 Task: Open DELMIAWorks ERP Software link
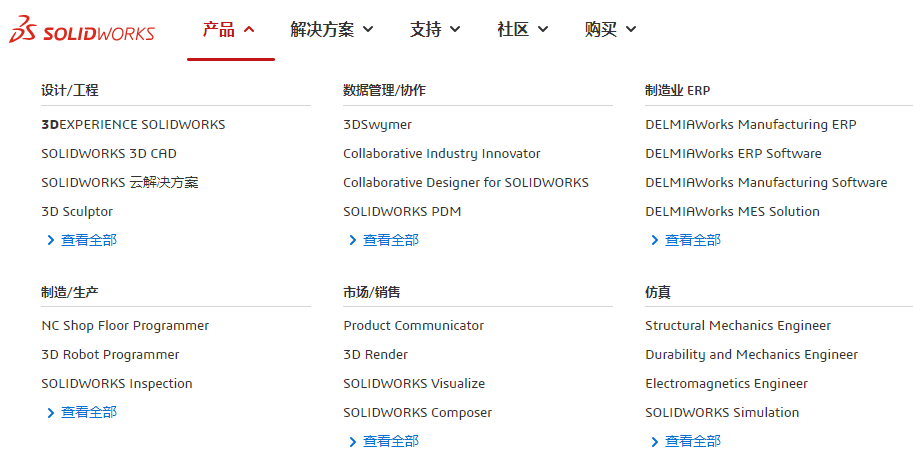pos(734,154)
